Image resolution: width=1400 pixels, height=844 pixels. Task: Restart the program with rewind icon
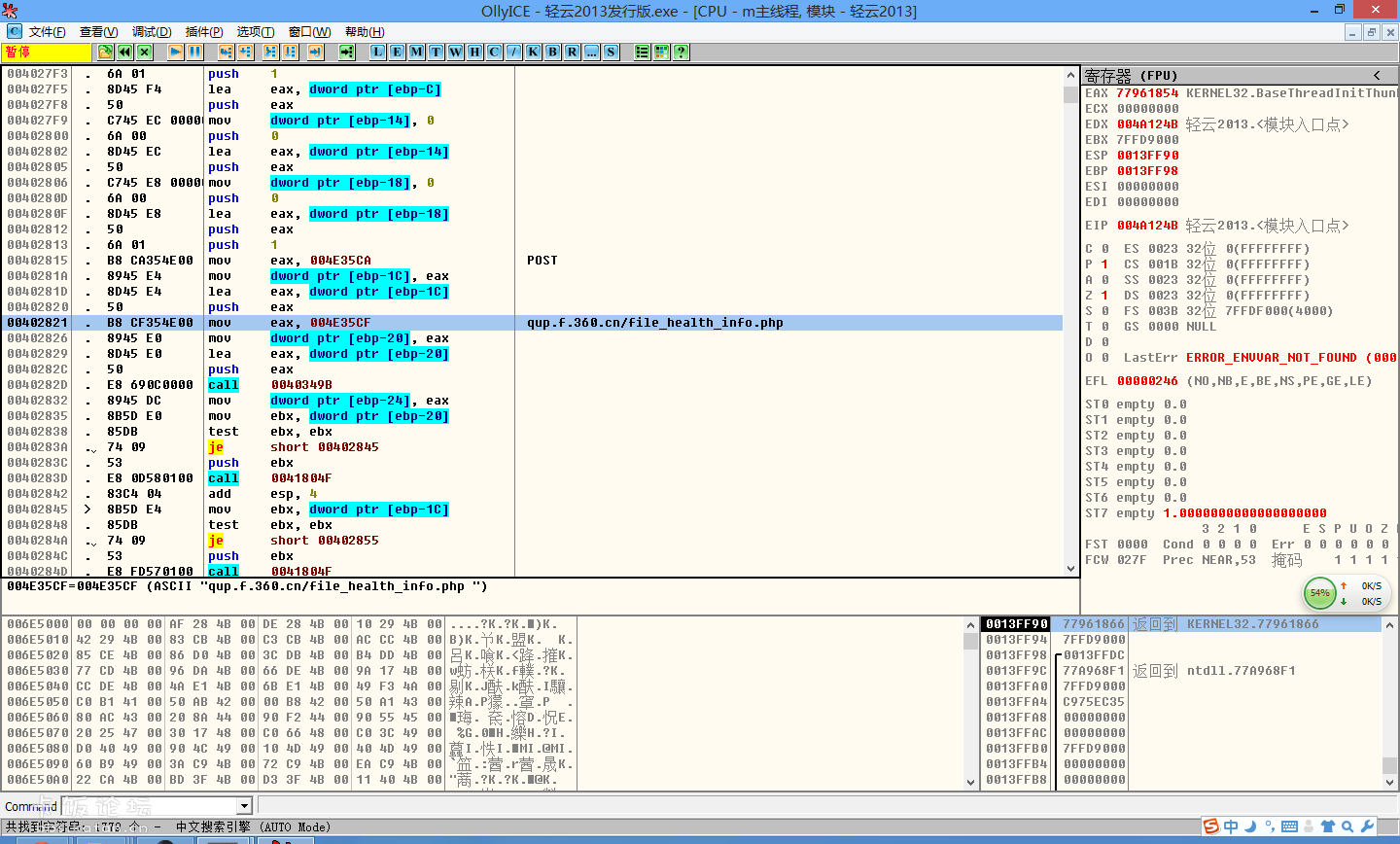pyautogui.click(x=124, y=52)
